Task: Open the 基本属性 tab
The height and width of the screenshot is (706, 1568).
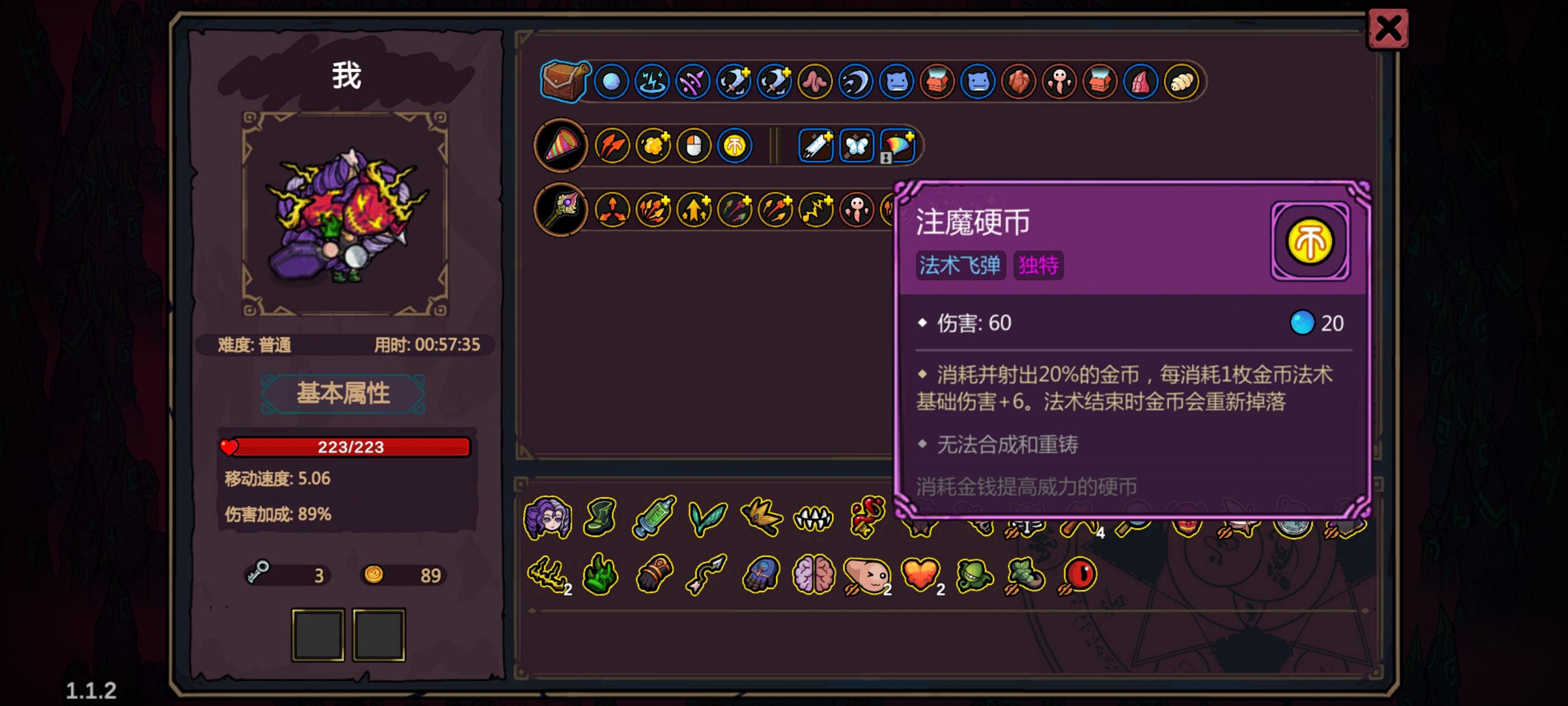Action: click(343, 393)
